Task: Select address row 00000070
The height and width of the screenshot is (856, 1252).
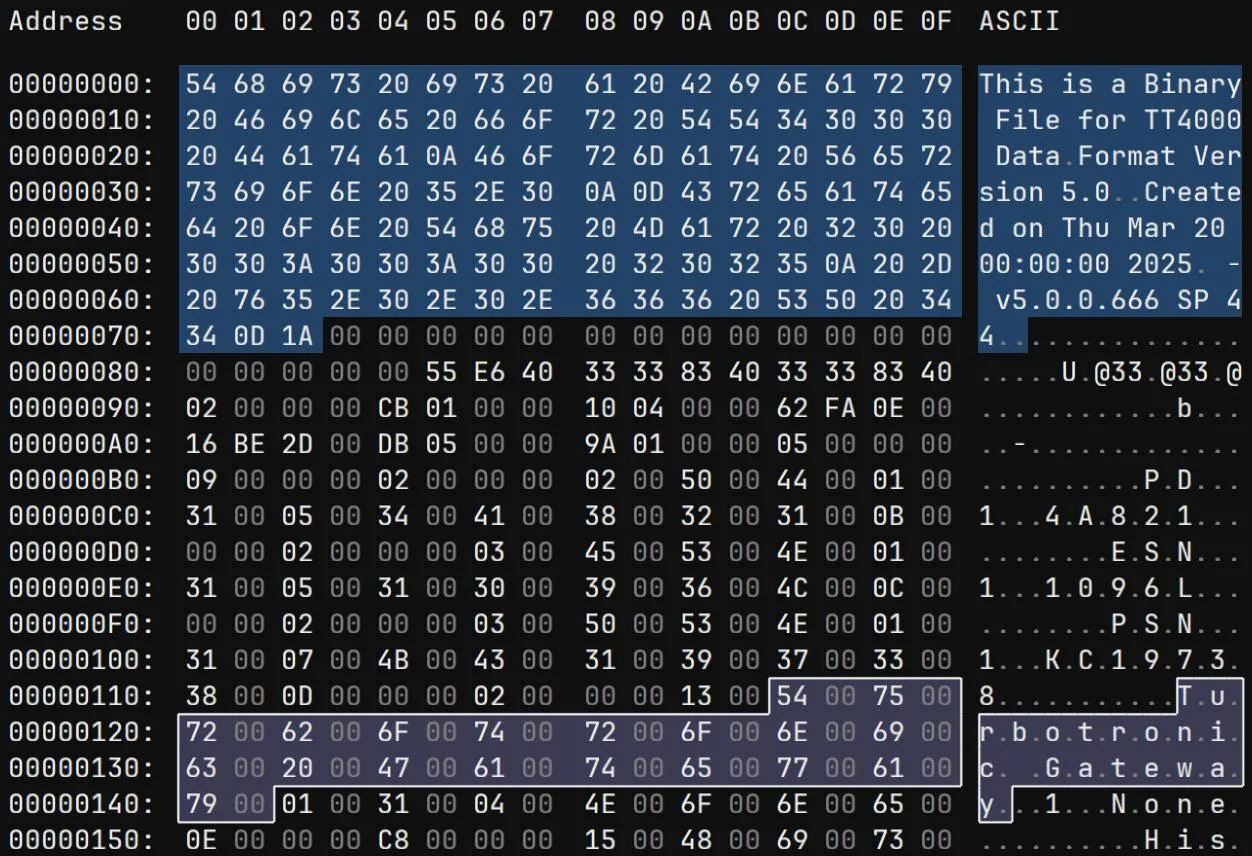Action: tap(82, 337)
